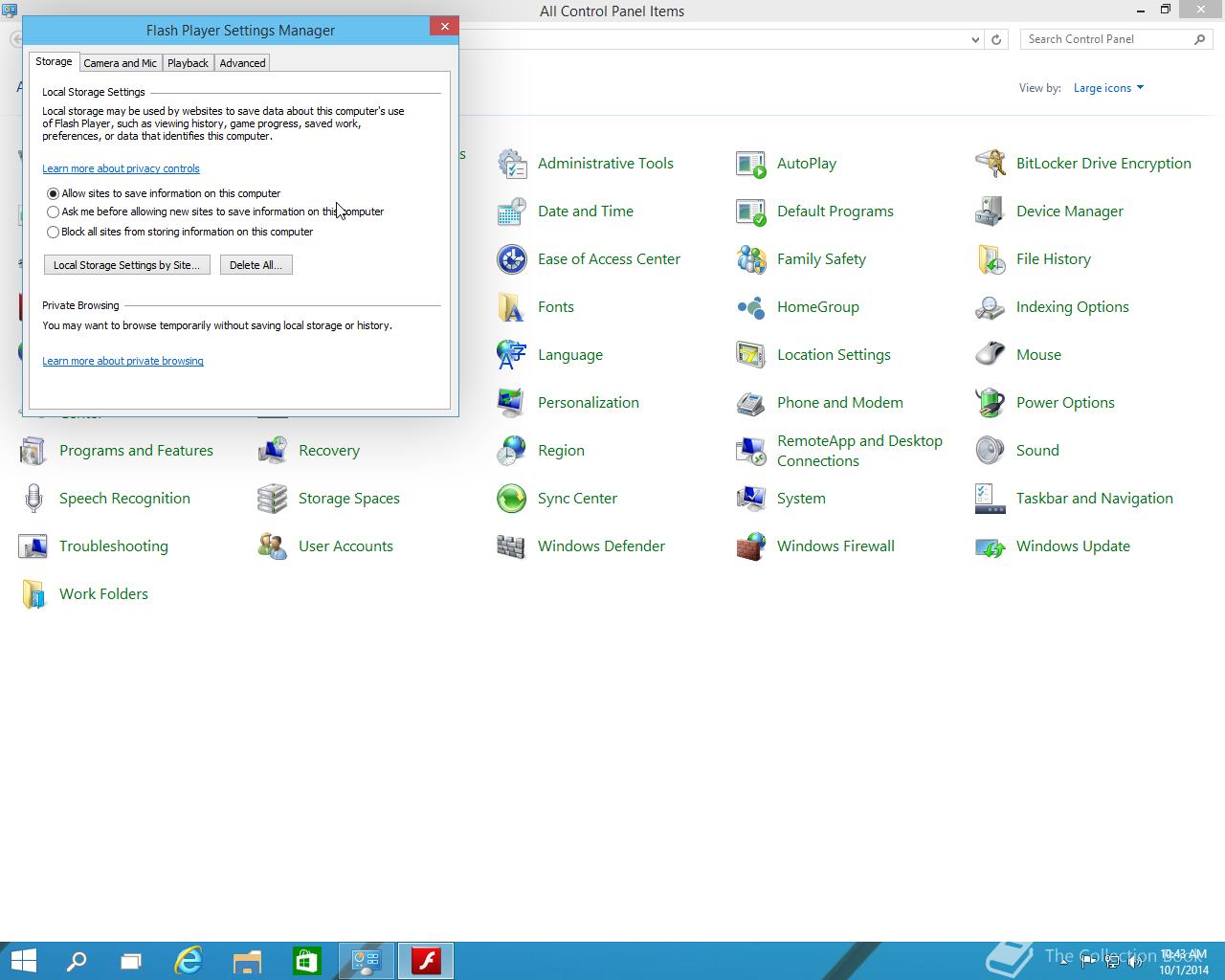
Task: Select Block all sites from storing information
Action: 54,232
